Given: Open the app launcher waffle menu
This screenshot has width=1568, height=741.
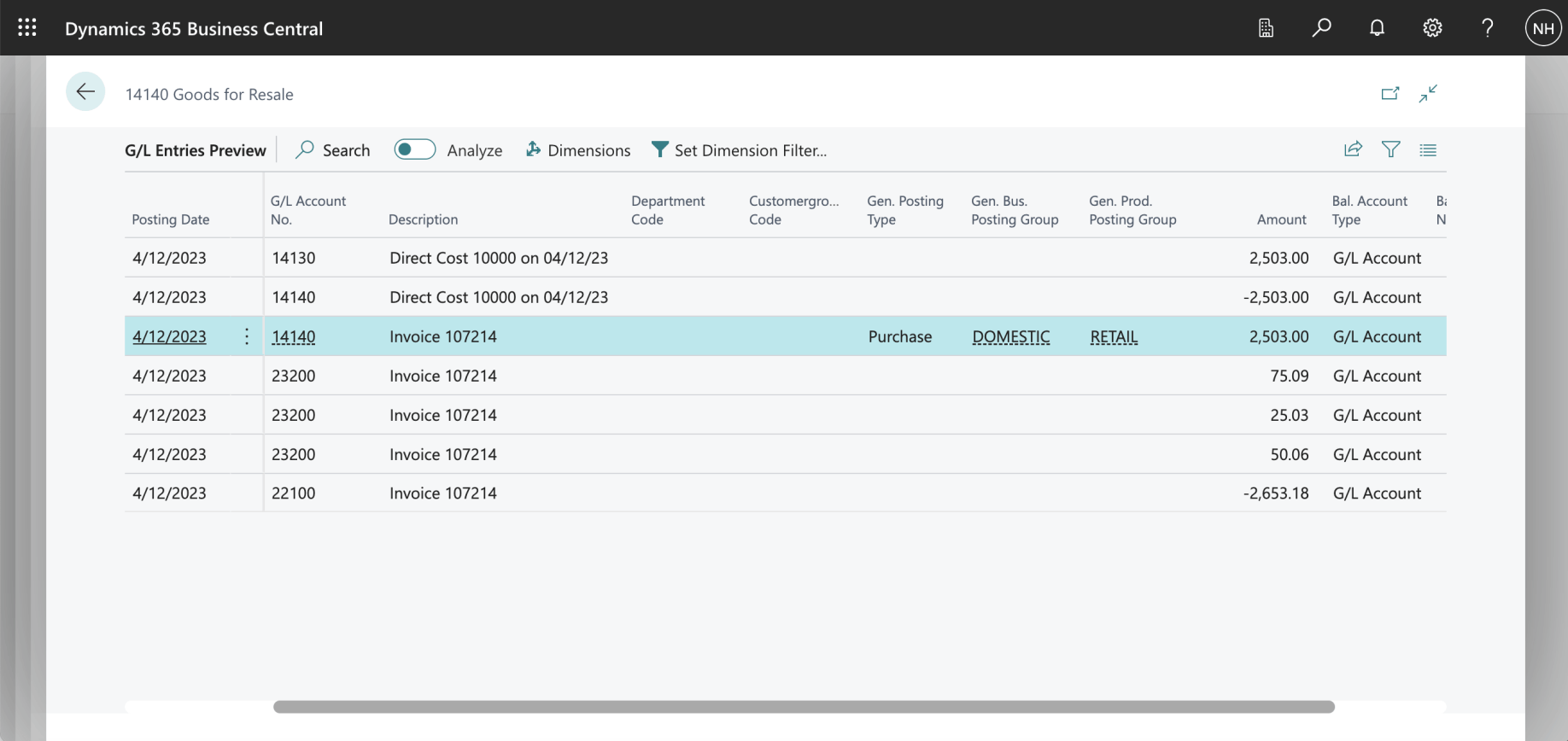Looking at the screenshot, I should coord(27,28).
